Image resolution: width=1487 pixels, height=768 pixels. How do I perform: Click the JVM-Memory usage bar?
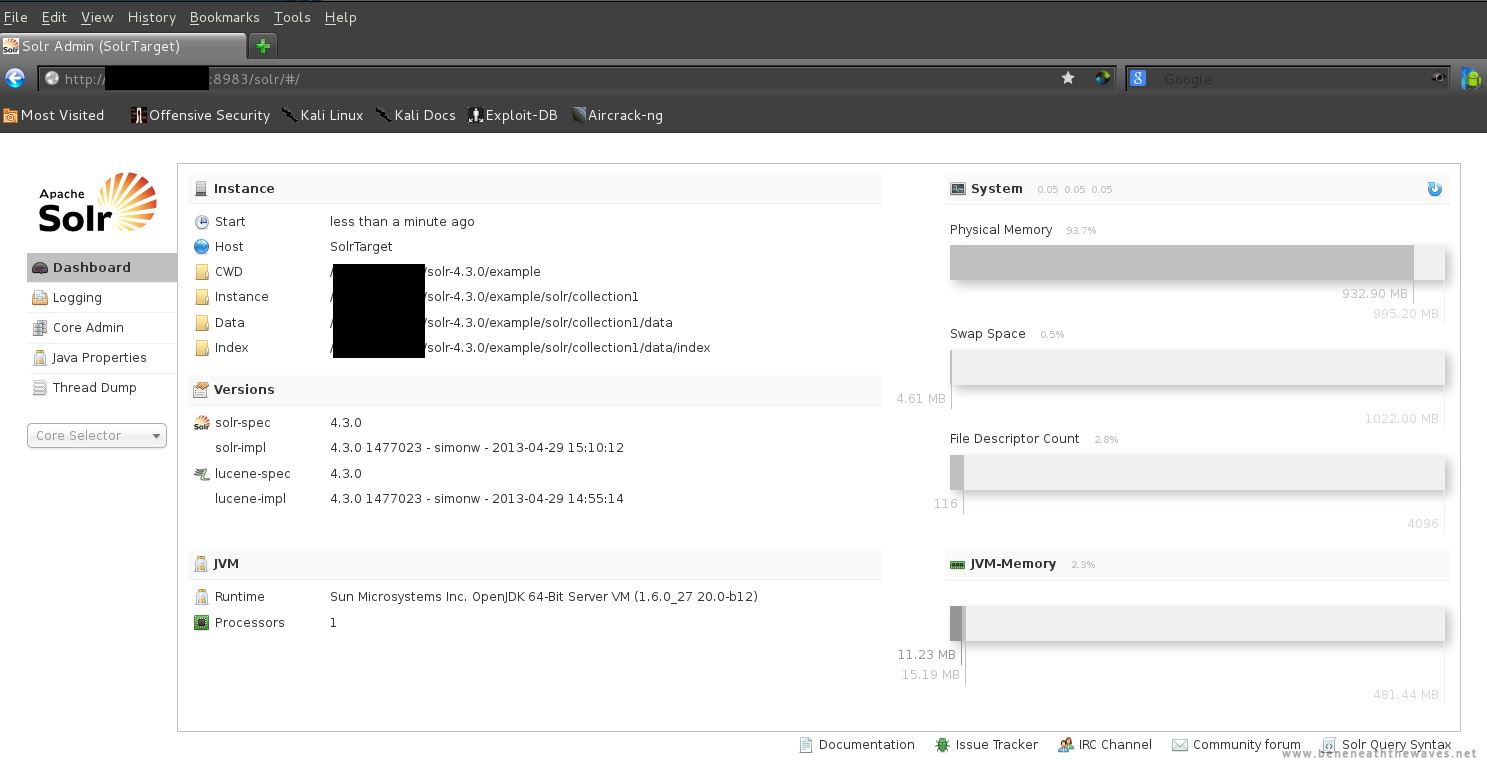pos(1197,623)
